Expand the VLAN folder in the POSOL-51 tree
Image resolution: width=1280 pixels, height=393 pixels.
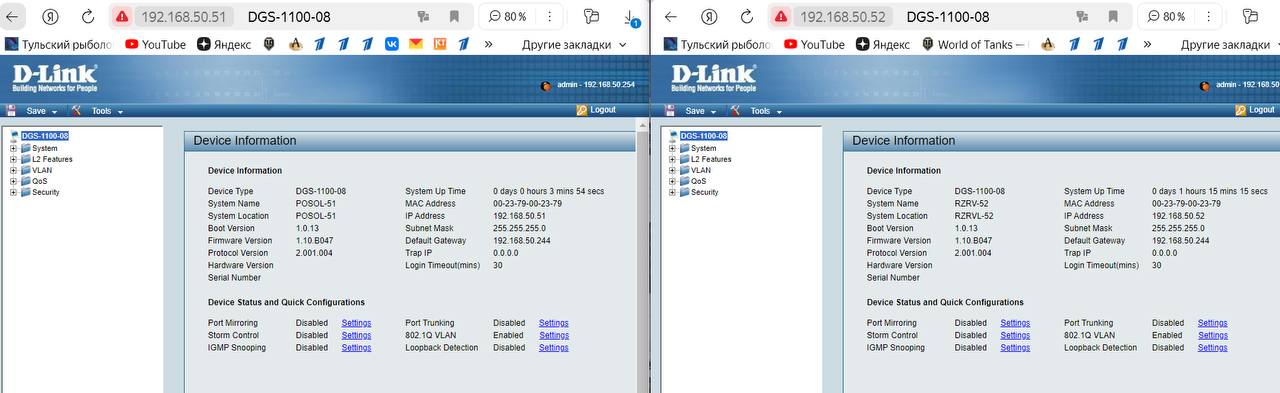14,170
